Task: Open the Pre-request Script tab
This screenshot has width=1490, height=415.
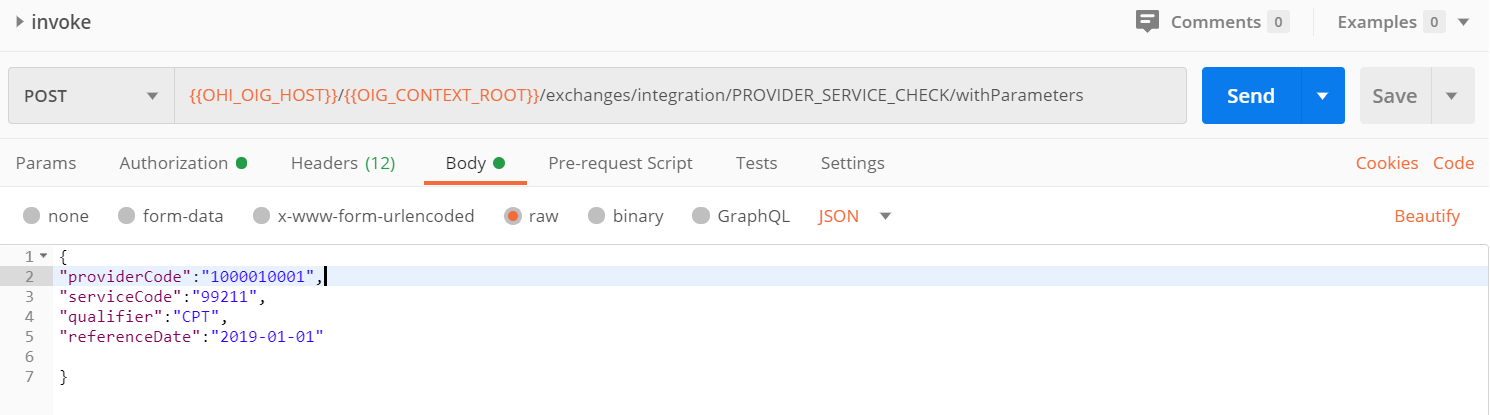Action: 620,163
